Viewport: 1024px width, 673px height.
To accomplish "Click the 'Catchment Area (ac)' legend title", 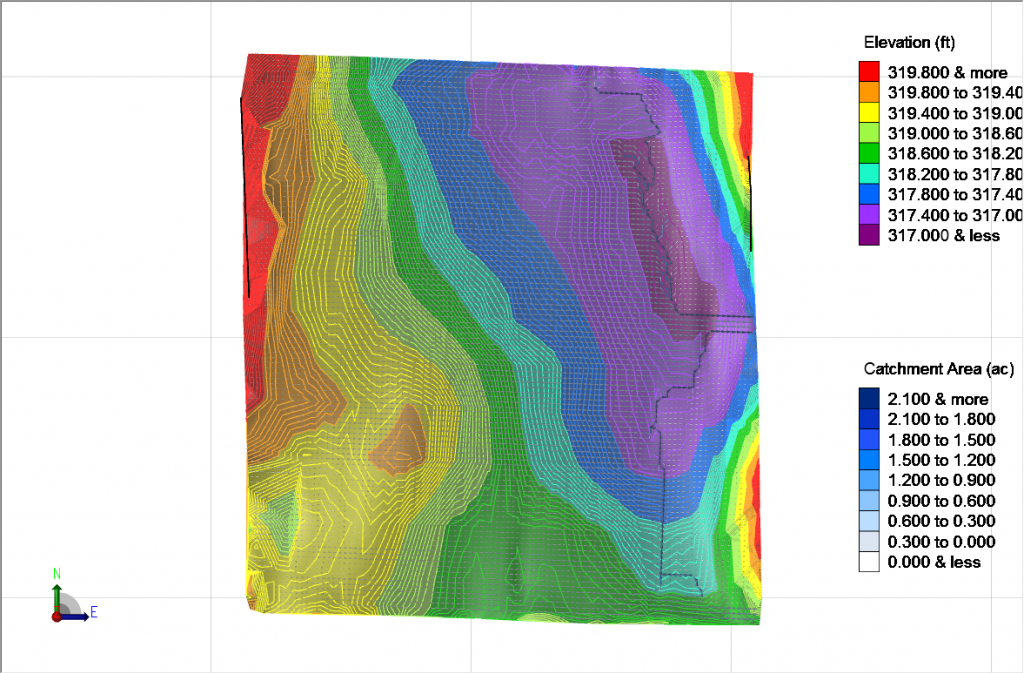I will [x=938, y=369].
